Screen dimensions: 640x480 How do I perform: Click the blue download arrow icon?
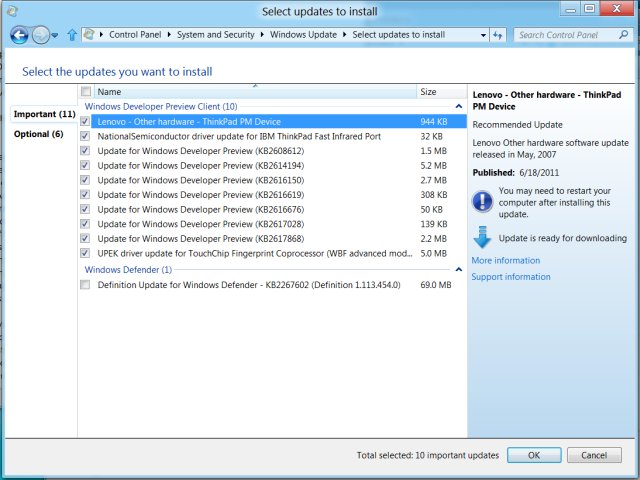coord(482,237)
